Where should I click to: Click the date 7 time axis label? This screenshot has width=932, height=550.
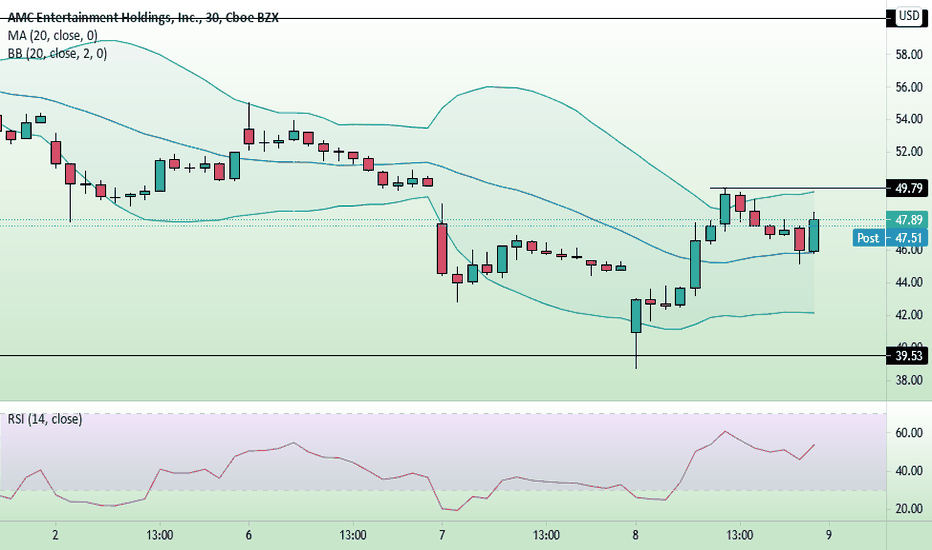[442, 535]
